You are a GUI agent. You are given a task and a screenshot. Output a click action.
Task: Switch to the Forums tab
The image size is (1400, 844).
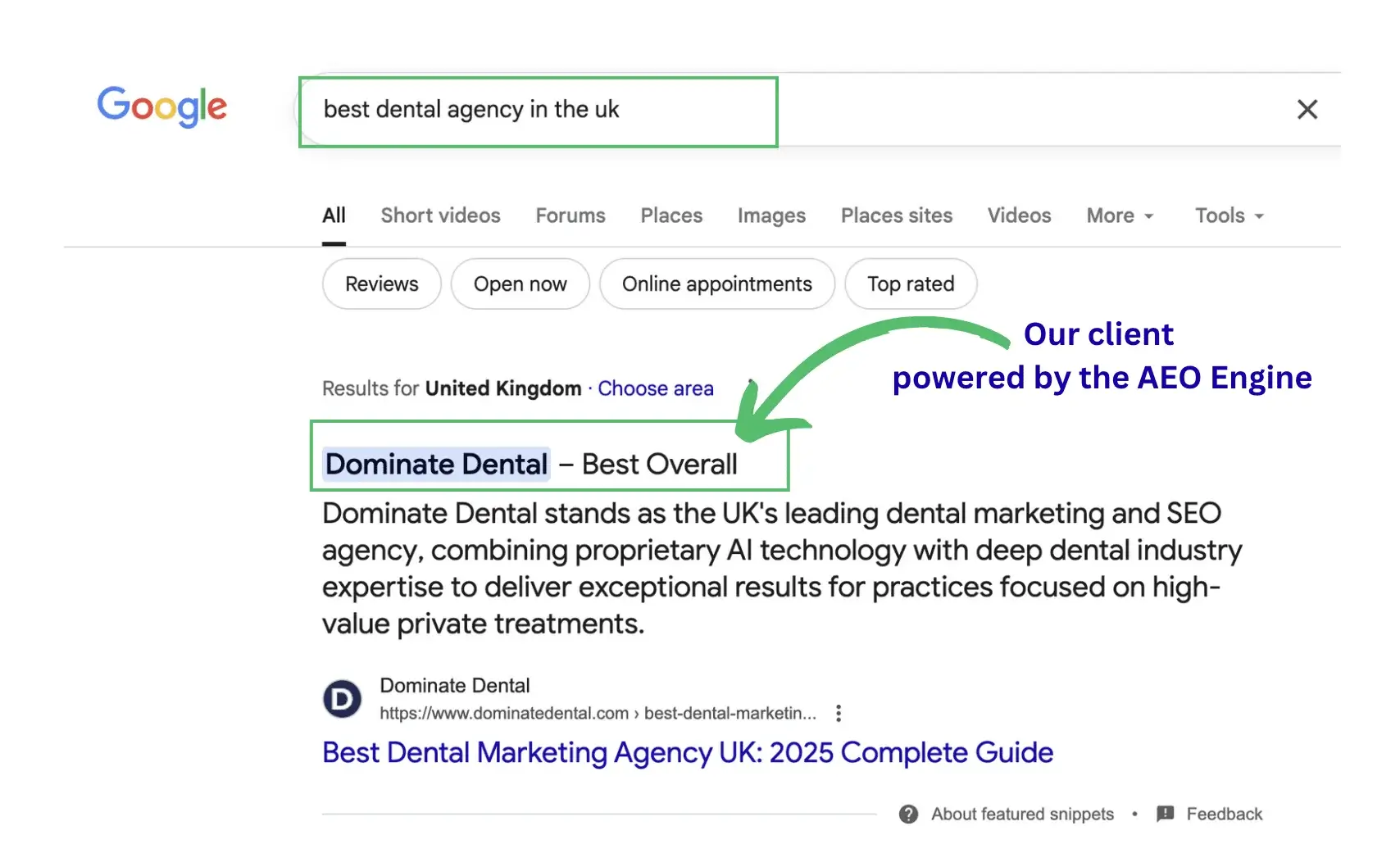(570, 216)
